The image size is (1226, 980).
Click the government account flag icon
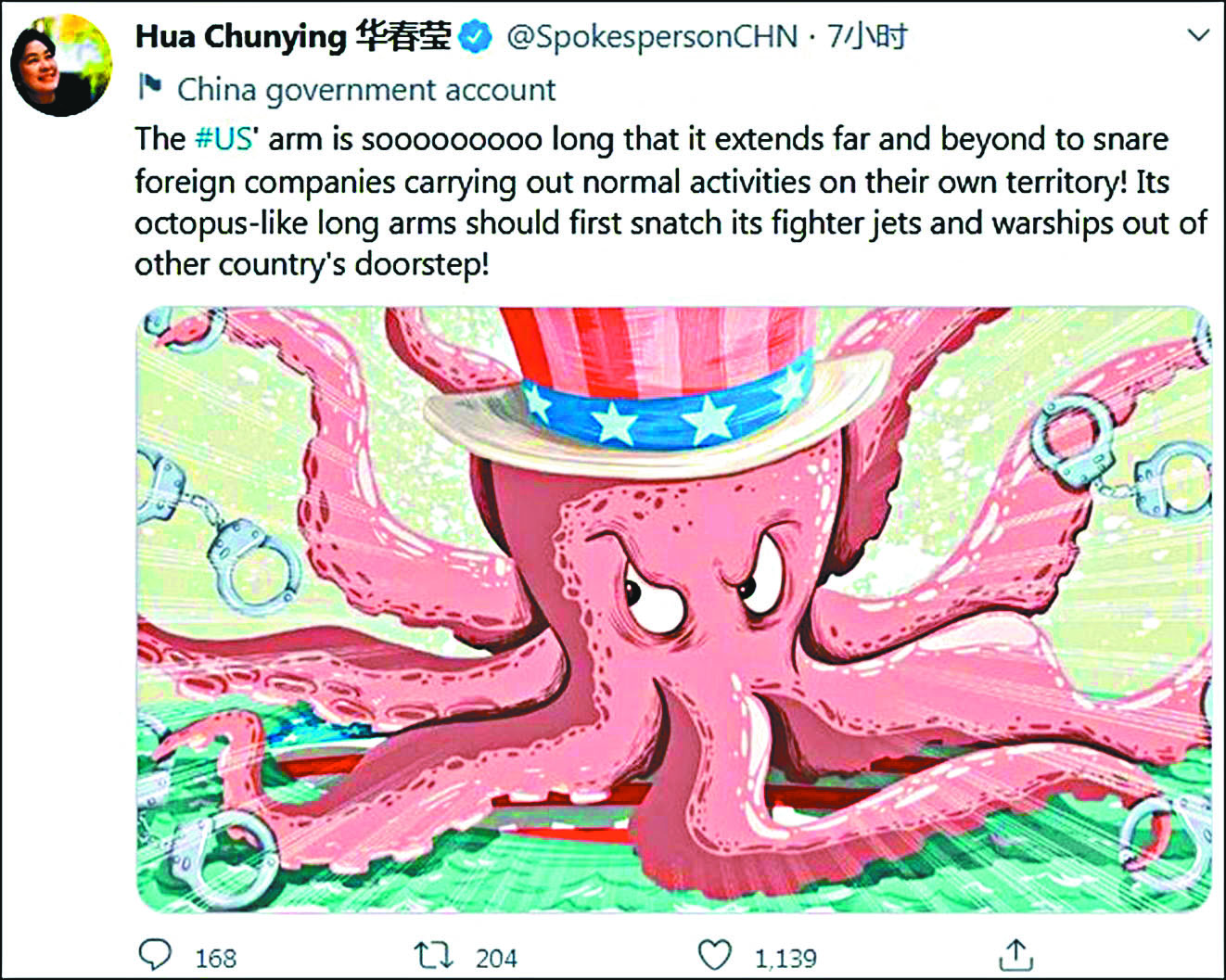tap(148, 87)
